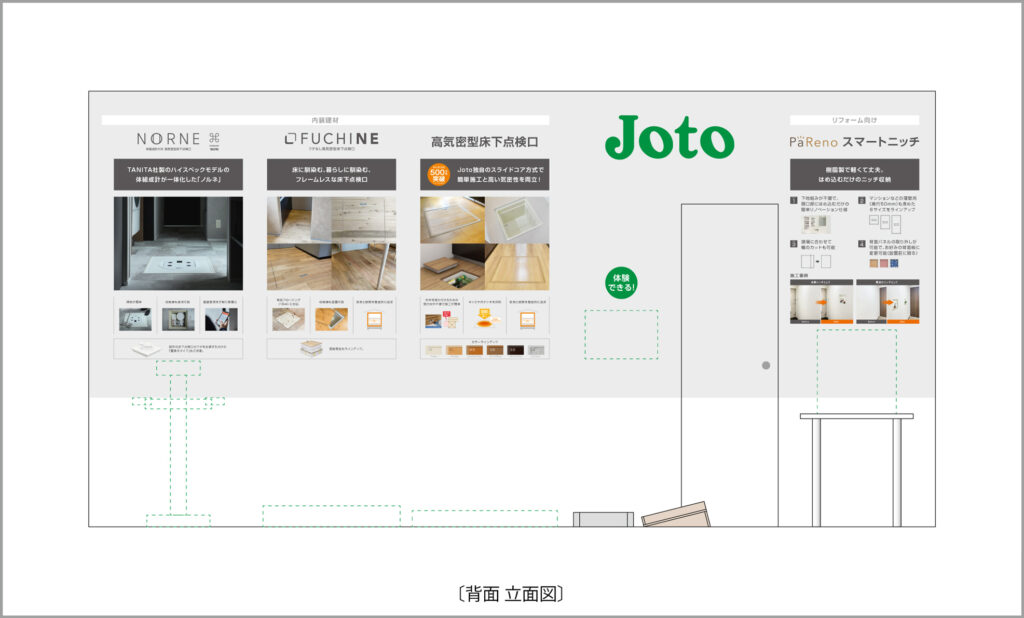
Task: Click the FUCHINE logo heading
Action: coord(331,139)
